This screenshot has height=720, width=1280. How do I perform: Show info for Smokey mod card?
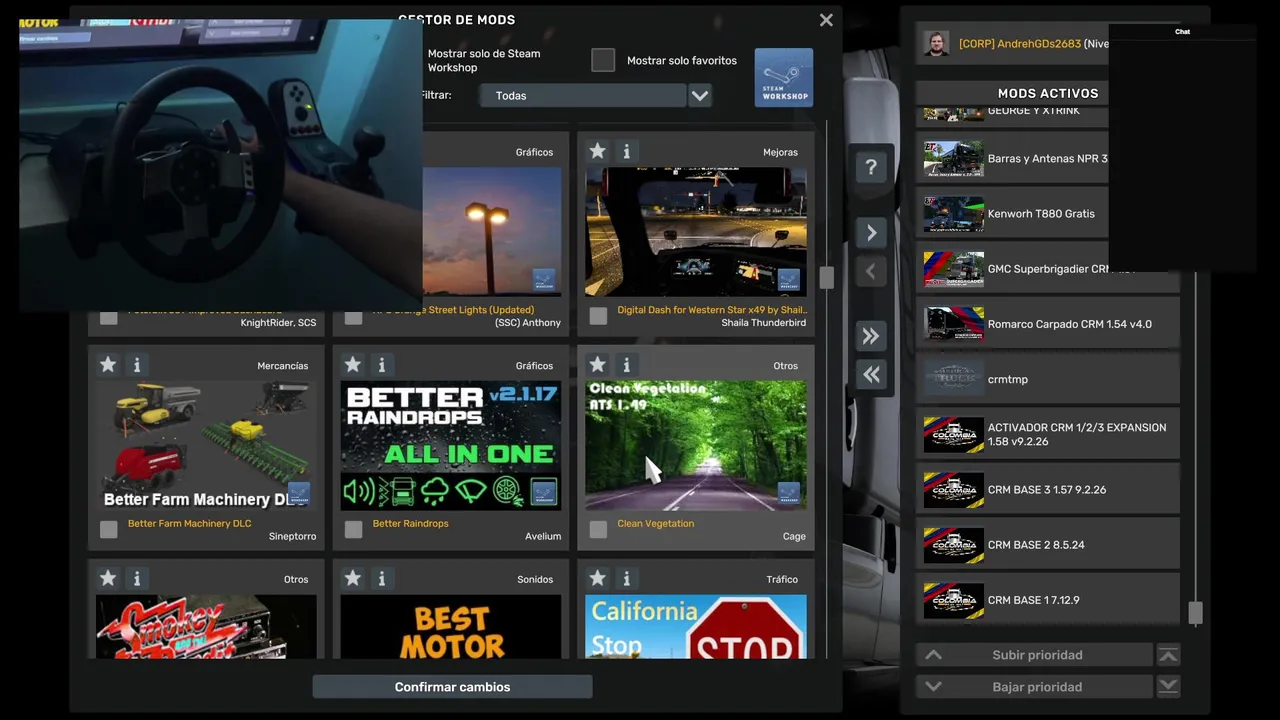(x=137, y=578)
